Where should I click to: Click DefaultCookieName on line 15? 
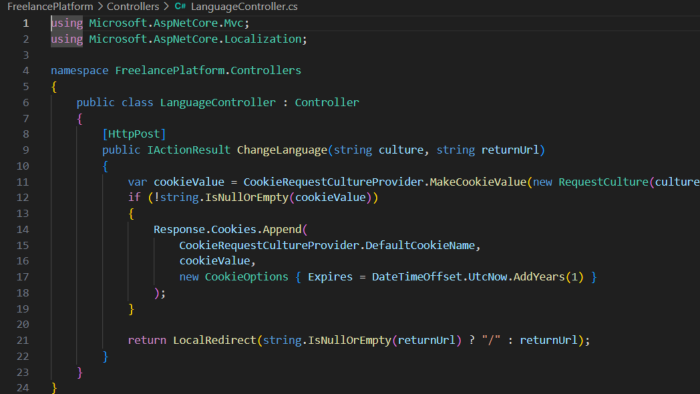pyautogui.click(x=420, y=245)
